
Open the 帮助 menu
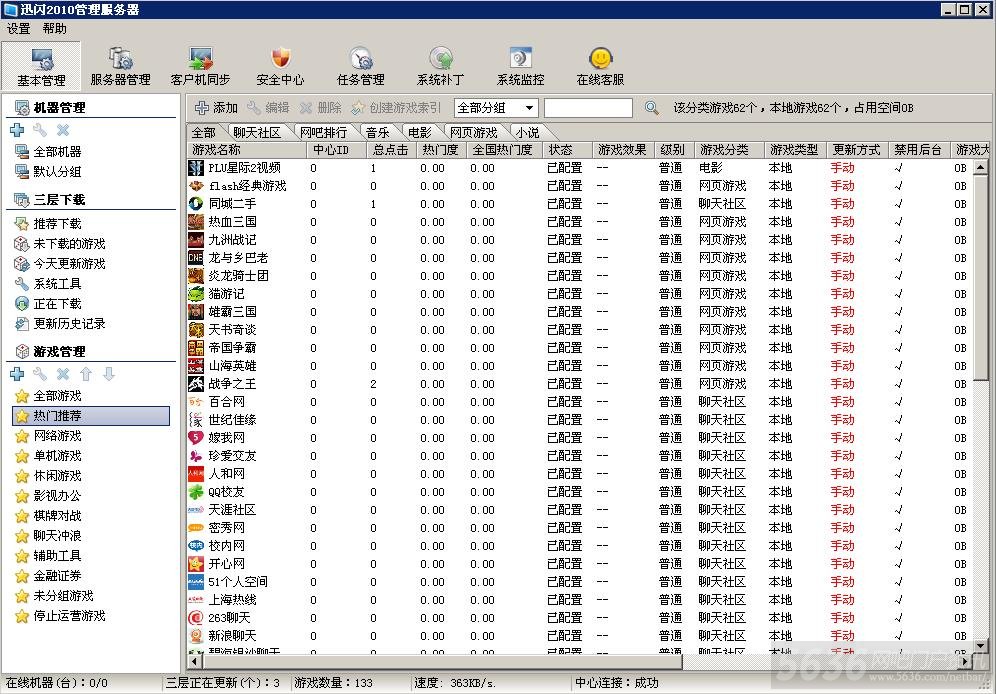[55, 29]
